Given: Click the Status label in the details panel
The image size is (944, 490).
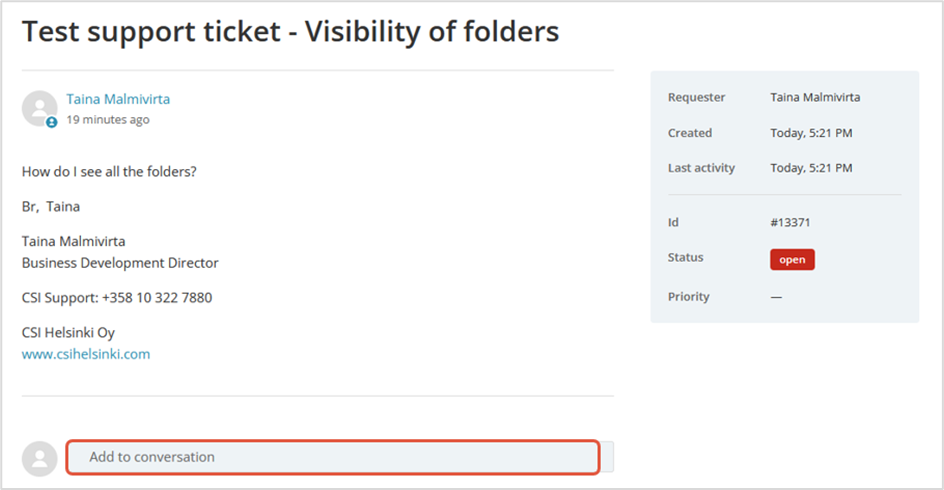Looking at the screenshot, I should 686,258.
